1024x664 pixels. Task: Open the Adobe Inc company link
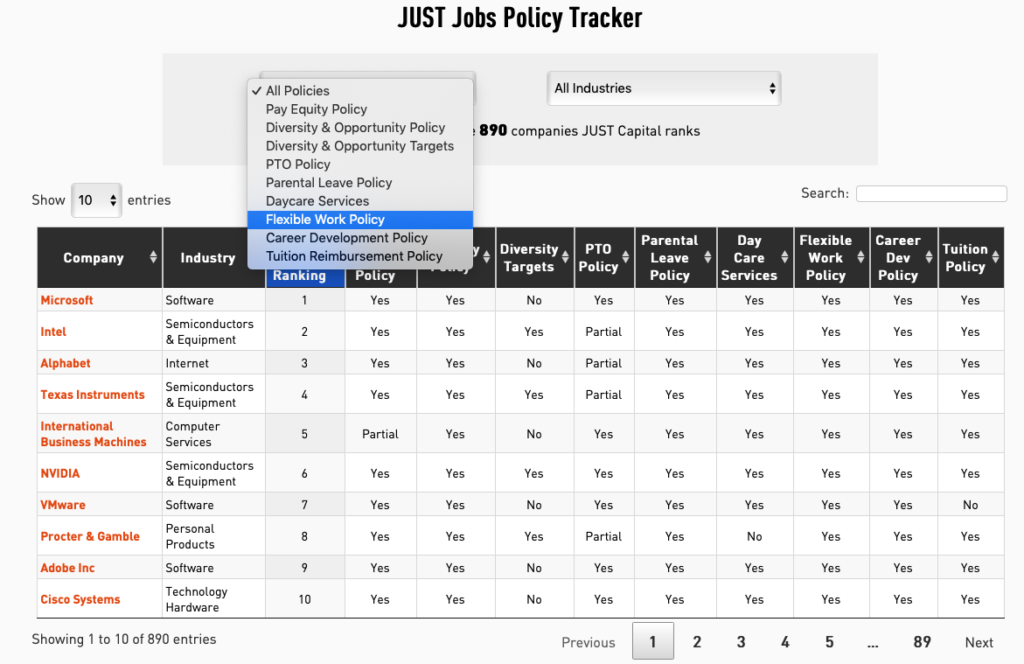coord(67,568)
